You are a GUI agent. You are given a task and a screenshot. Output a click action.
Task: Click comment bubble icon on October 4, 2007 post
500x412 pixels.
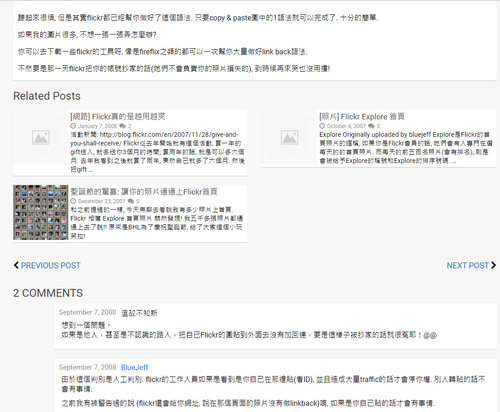(371, 126)
